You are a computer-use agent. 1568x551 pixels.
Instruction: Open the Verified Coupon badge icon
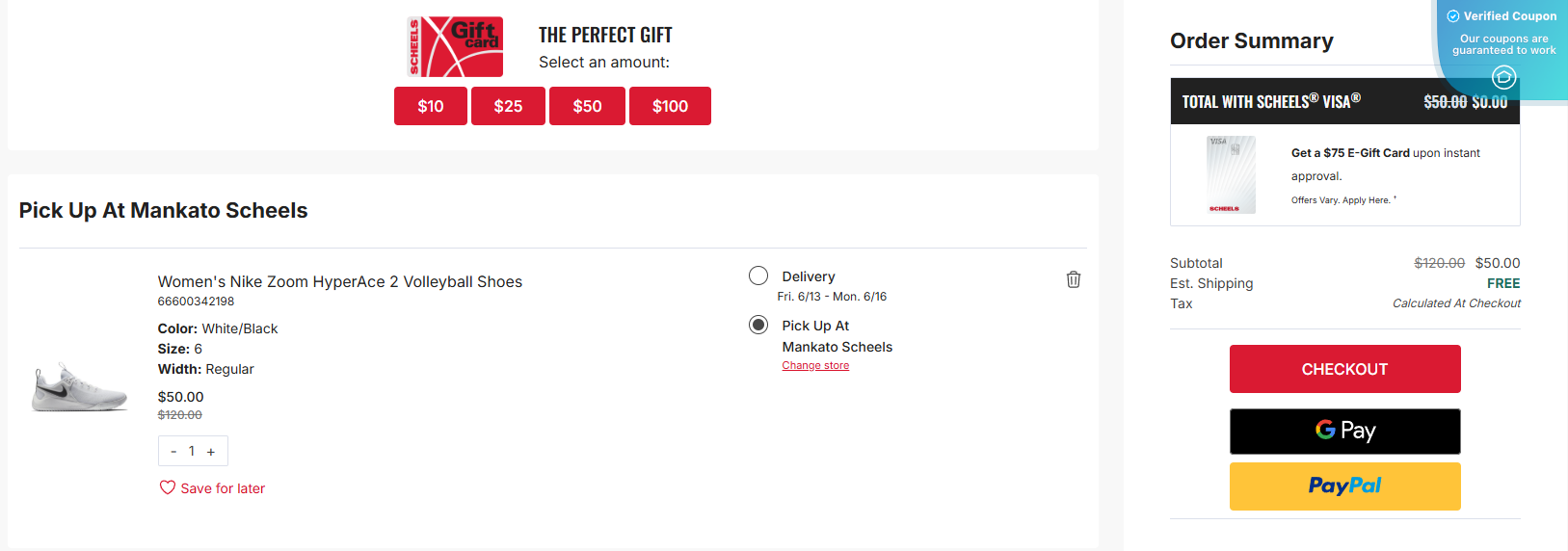point(1503,77)
